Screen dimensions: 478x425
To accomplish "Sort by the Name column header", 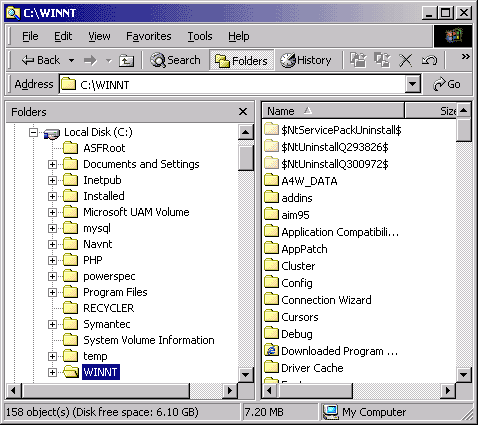I will coord(333,111).
